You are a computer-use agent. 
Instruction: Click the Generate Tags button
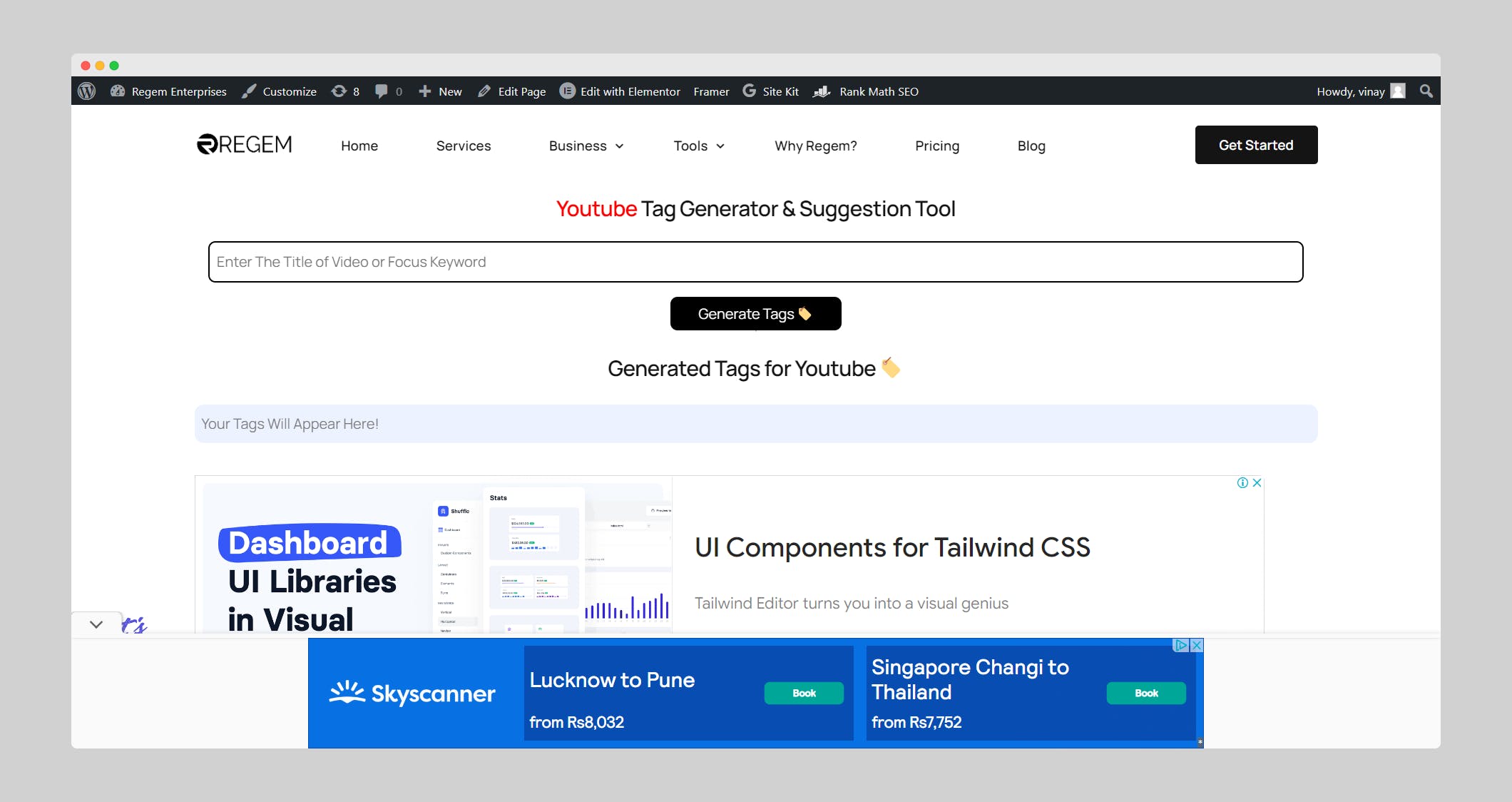pyautogui.click(x=755, y=313)
